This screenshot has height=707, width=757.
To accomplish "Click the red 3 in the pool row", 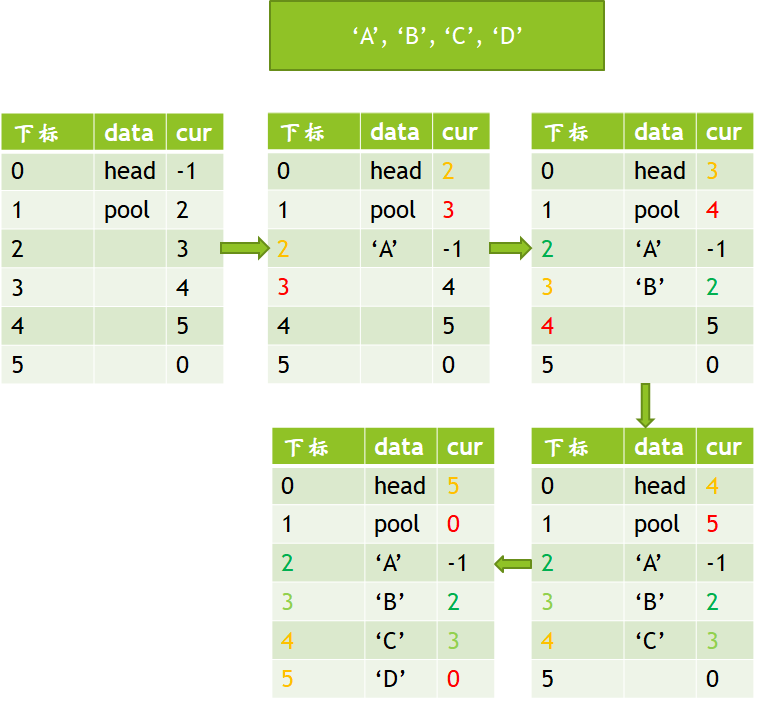I will (x=448, y=210).
